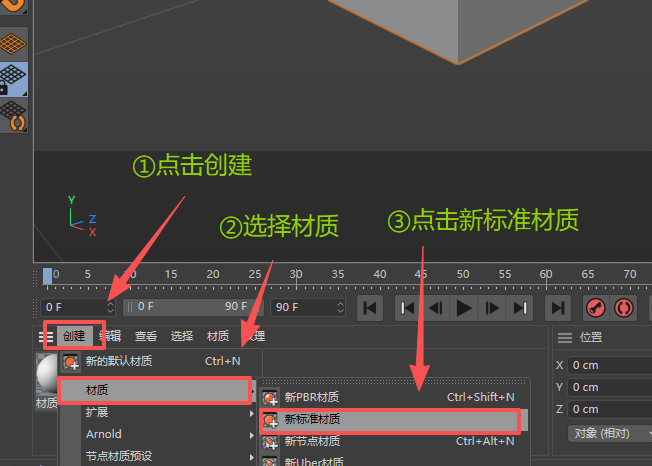Step forward one frame
The width and height of the screenshot is (652, 466).
pos(491,308)
